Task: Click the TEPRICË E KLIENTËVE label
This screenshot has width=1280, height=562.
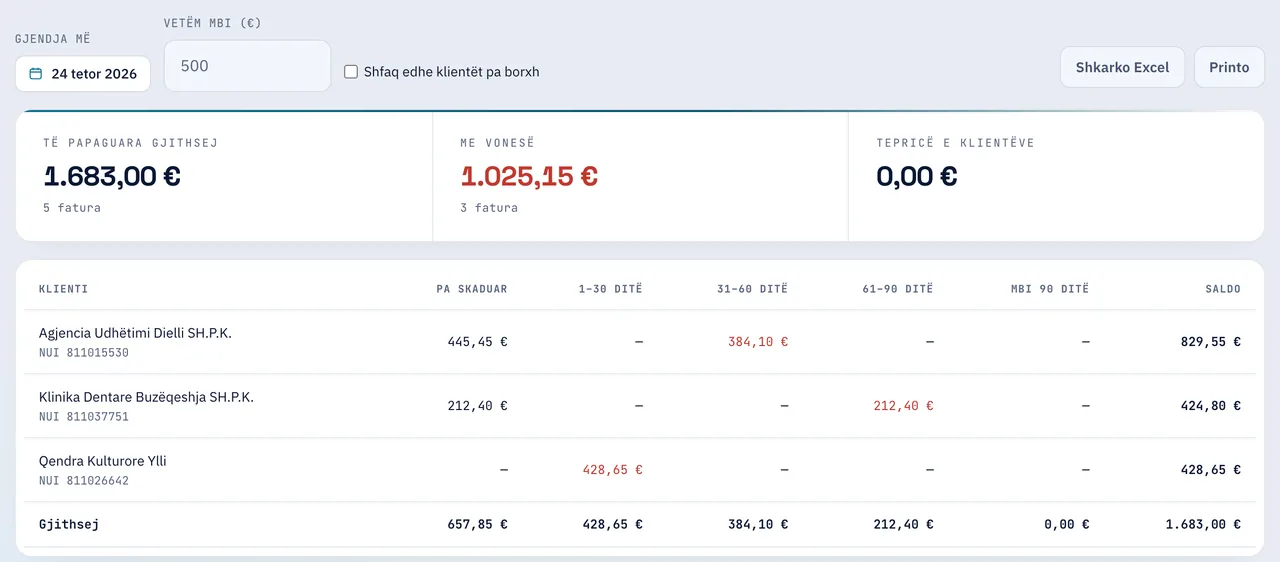Action: coord(956,143)
